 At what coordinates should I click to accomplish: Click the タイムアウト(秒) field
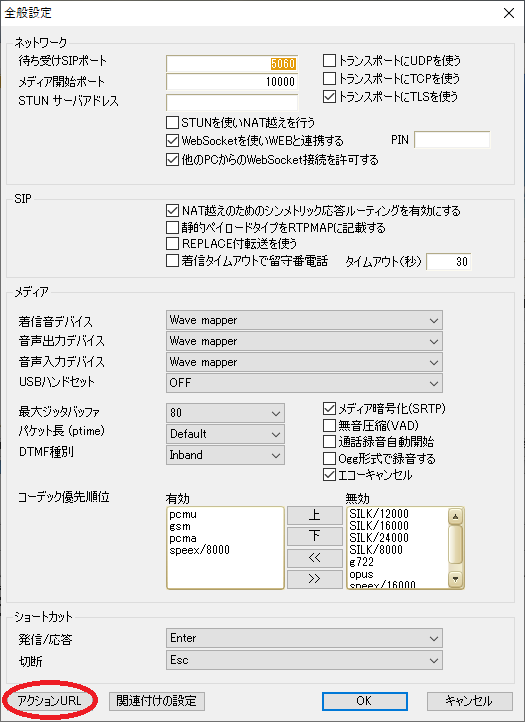[449, 262]
